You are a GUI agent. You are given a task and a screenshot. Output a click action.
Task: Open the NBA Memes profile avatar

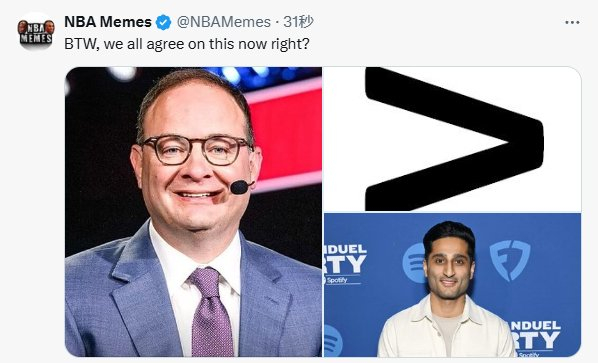(36, 32)
